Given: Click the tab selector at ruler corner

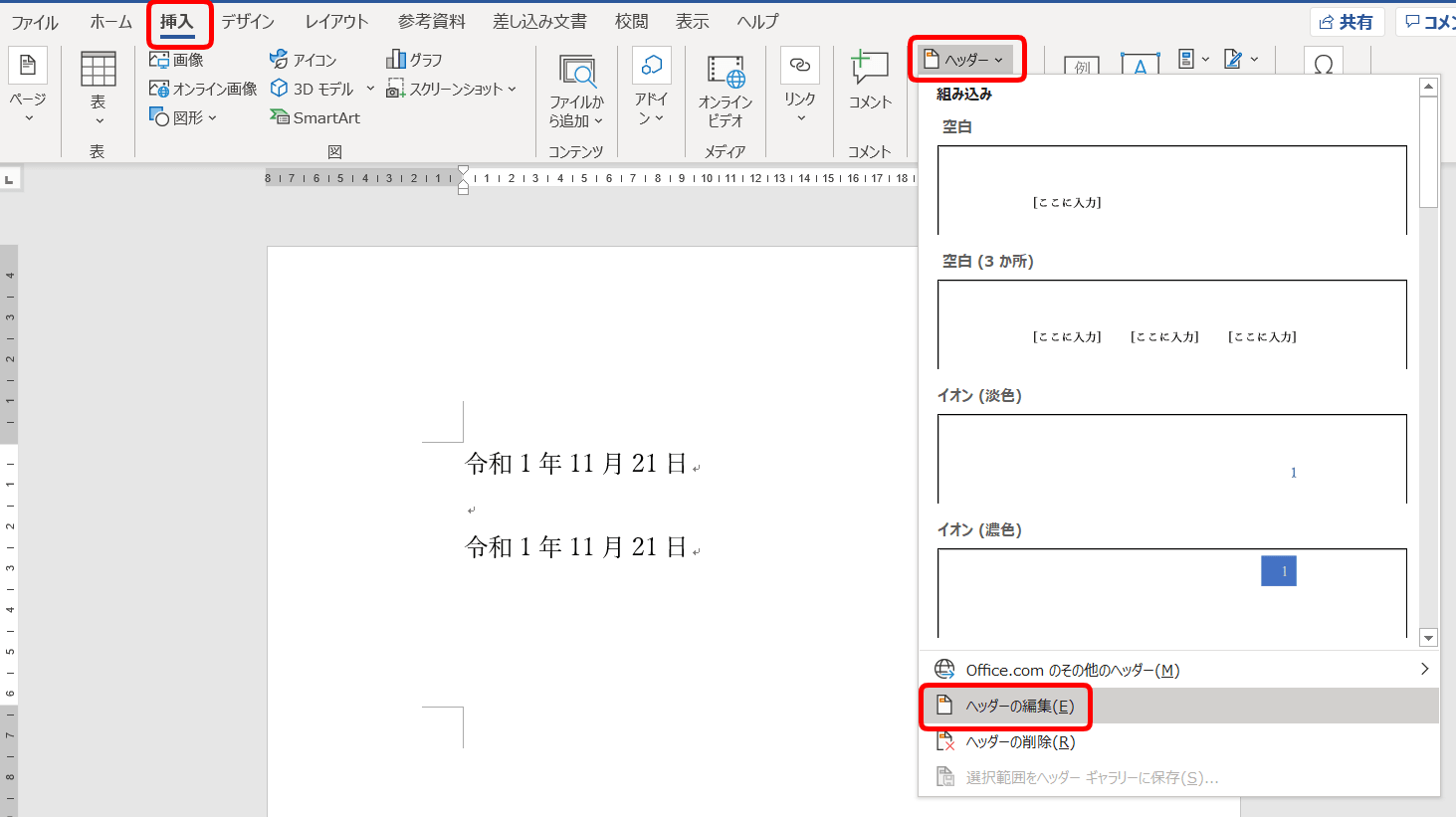Looking at the screenshot, I should (10, 179).
